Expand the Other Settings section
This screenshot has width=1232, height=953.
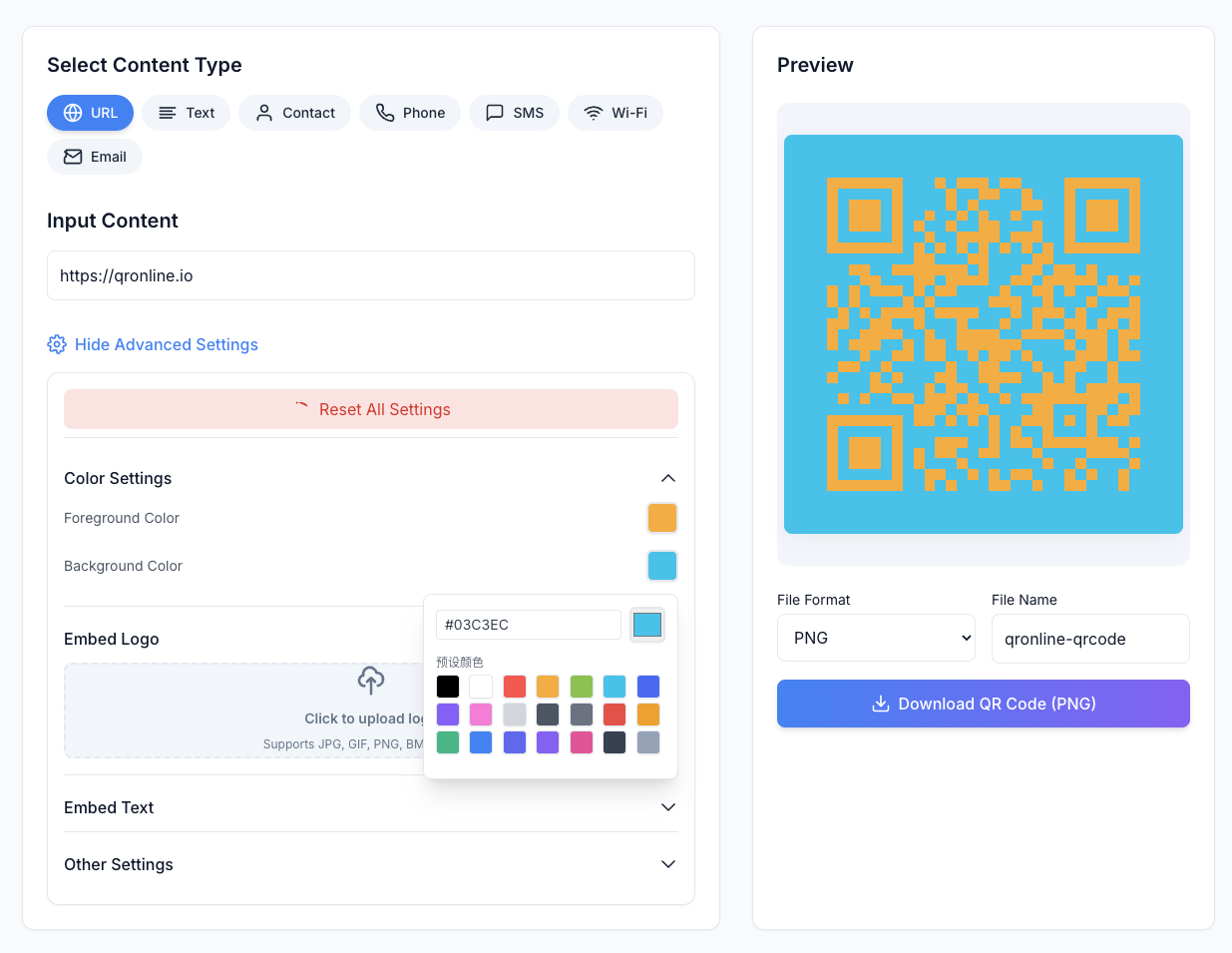click(371, 864)
